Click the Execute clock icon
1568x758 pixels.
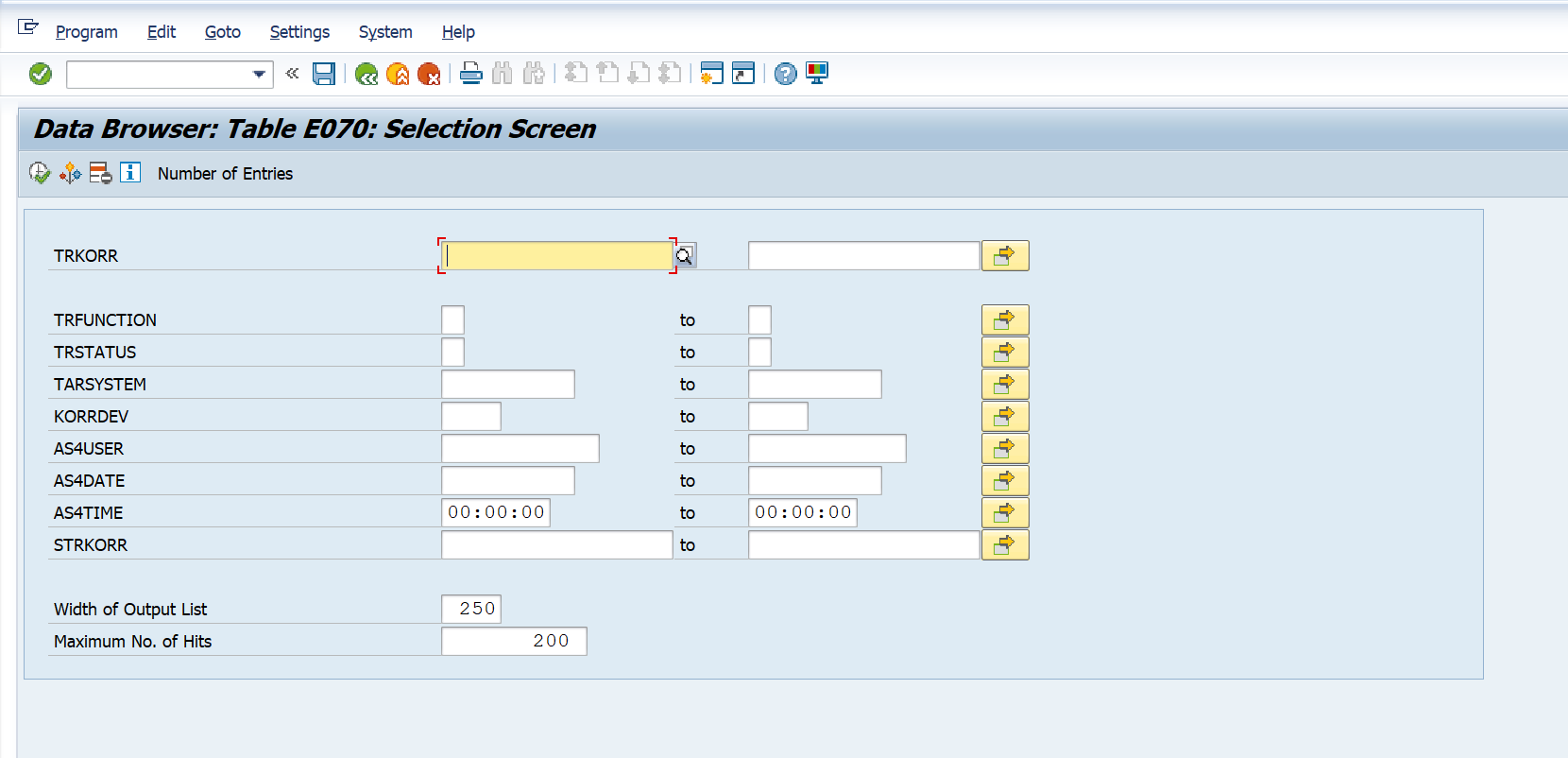click(39, 173)
